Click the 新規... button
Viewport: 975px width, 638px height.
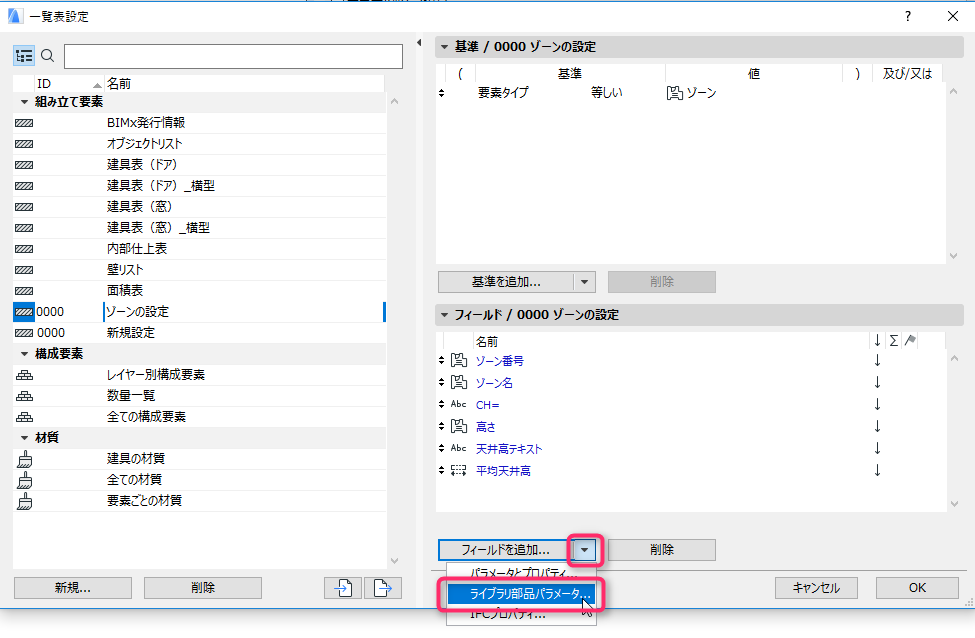73,588
